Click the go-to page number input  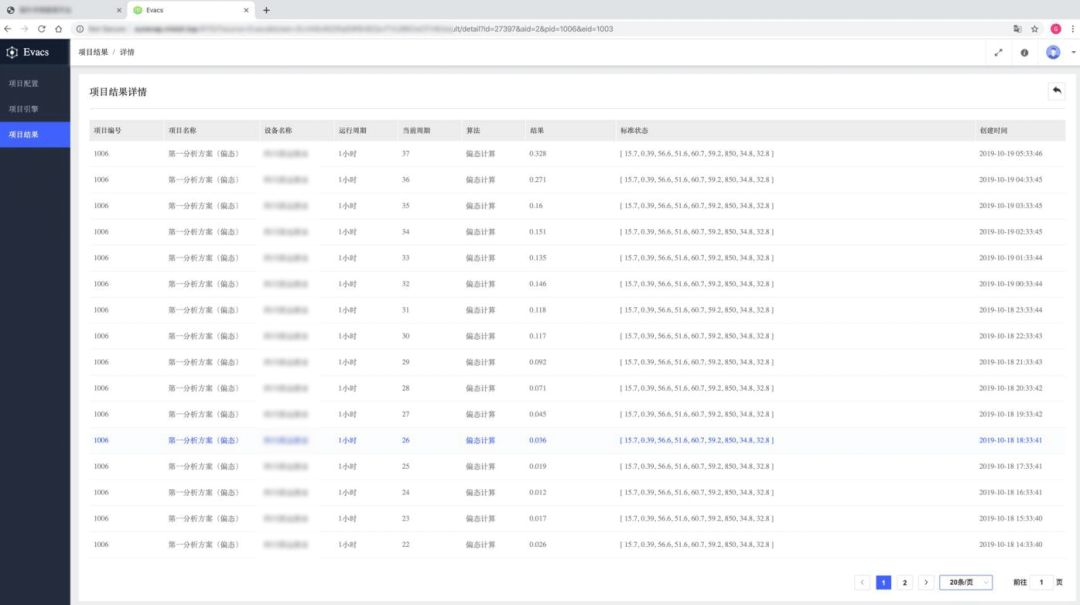click(1040, 582)
